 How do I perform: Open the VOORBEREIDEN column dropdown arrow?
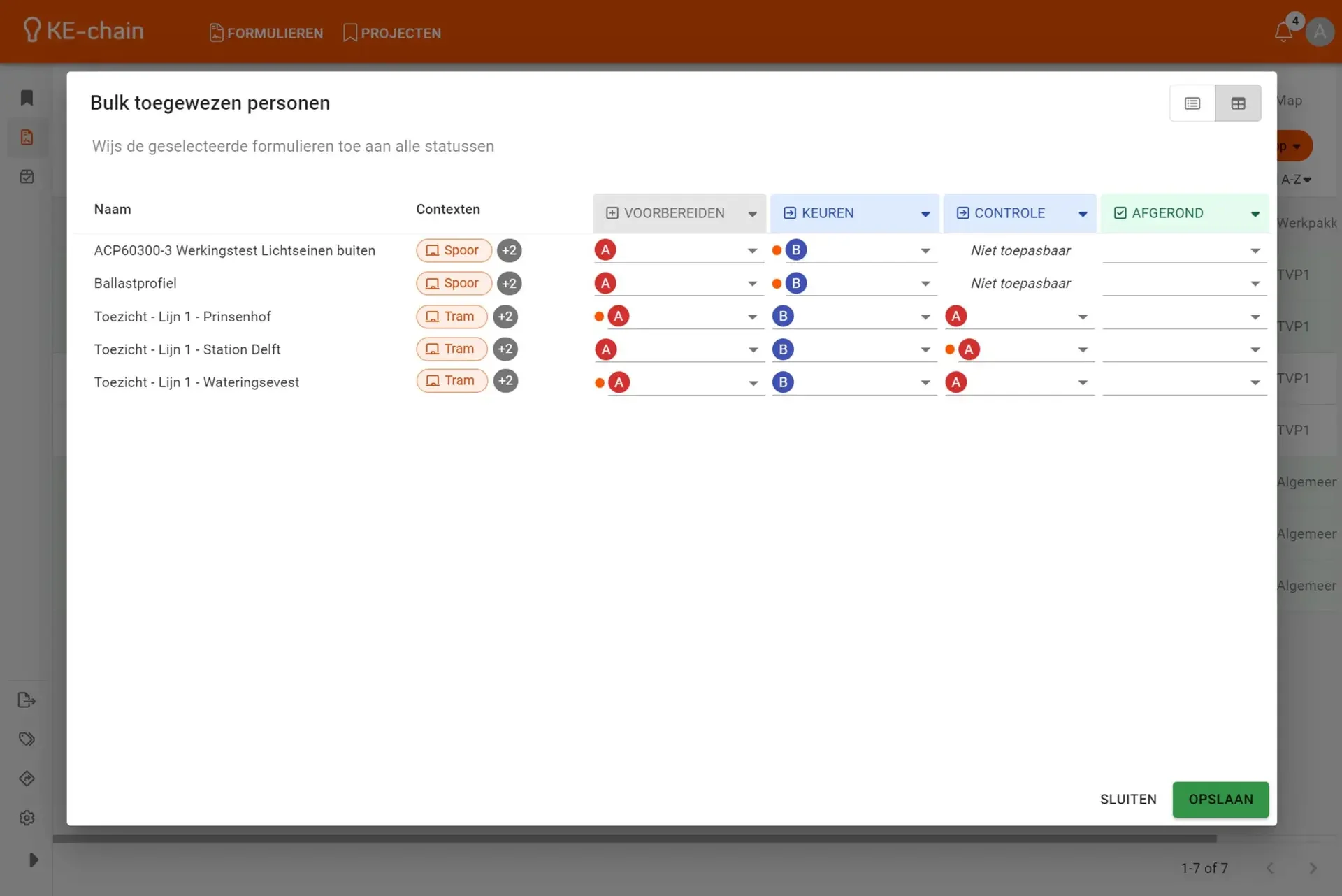pyautogui.click(x=752, y=214)
